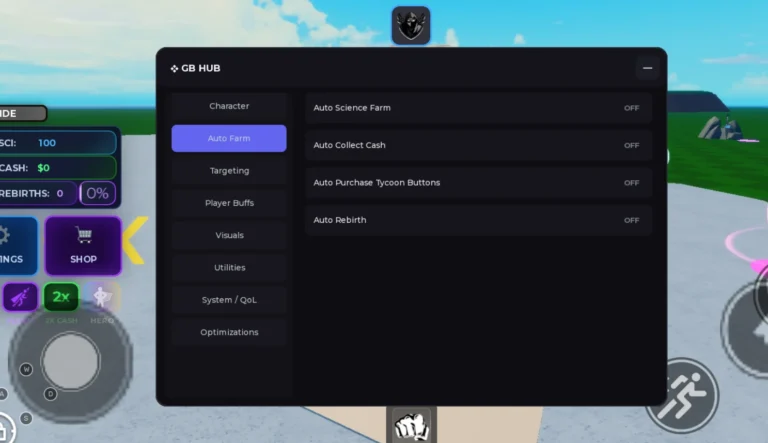Tap the purple flying hero icon

pyautogui.click(x=20, y=297)
